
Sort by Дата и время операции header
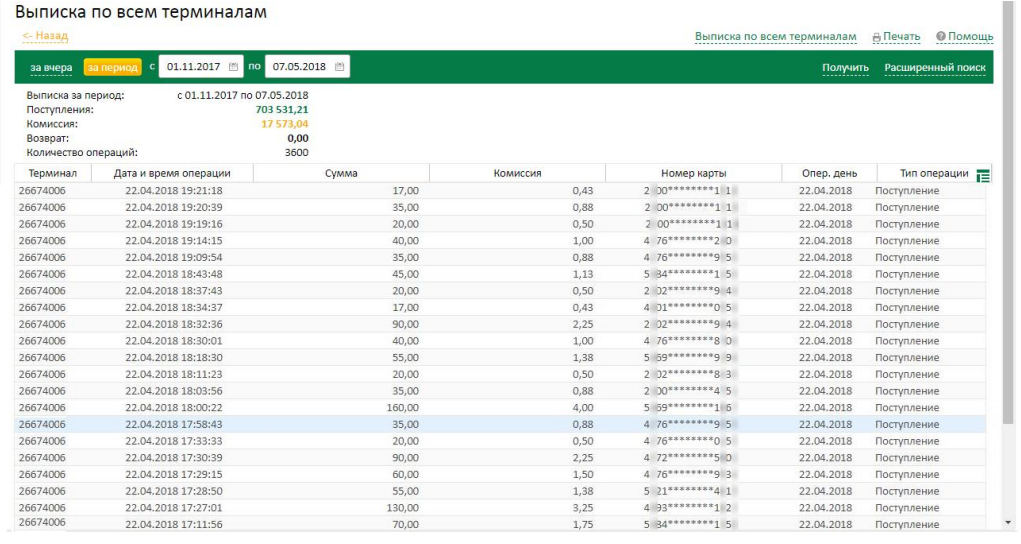coord(172,173)
